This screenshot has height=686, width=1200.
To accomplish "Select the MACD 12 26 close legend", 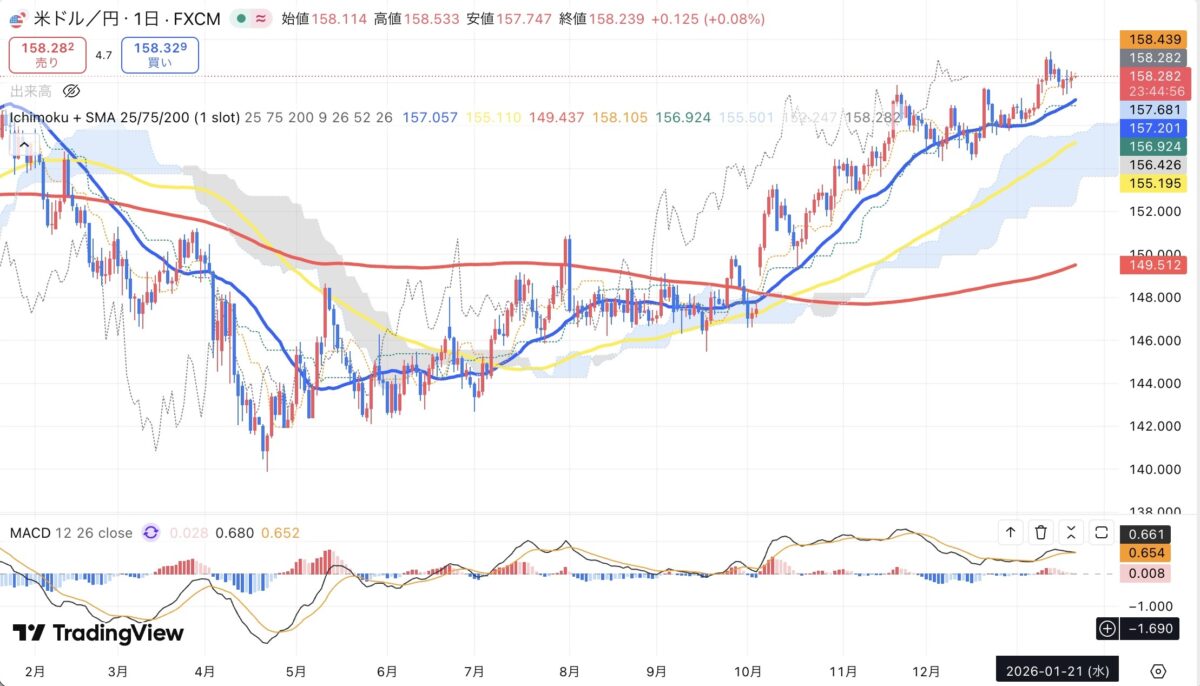I will click(70, 533).
